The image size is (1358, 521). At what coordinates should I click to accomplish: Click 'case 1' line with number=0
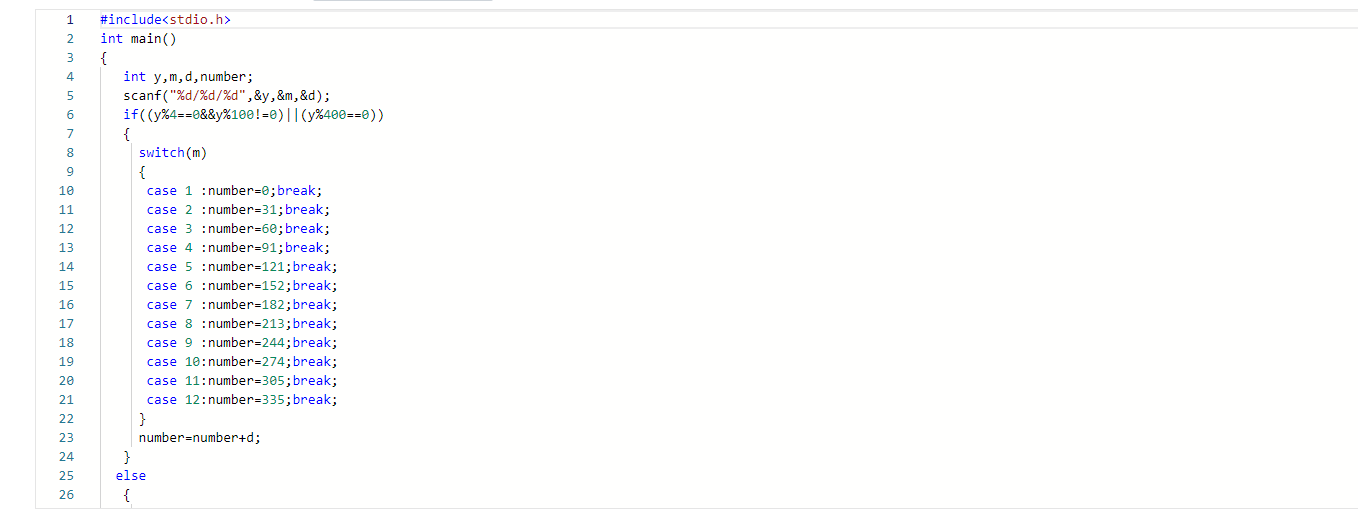click(x=234, y=190)
